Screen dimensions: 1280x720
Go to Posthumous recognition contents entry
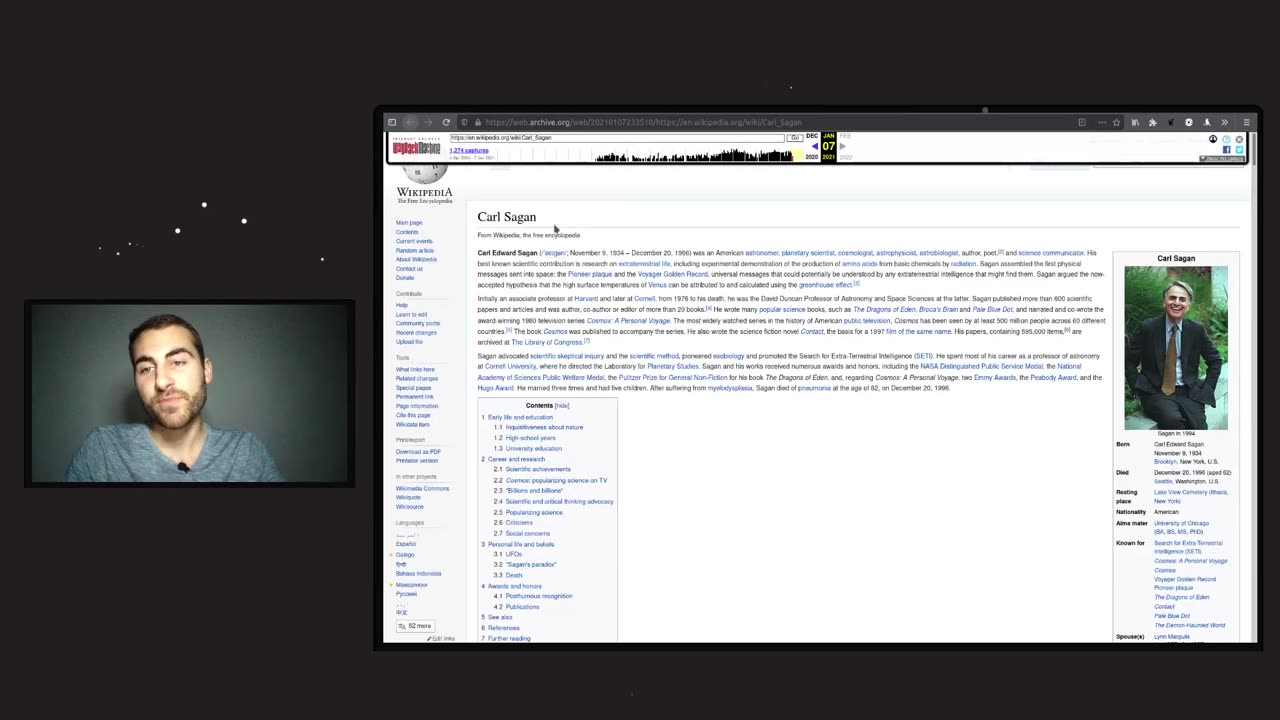[x=539, y=596]
